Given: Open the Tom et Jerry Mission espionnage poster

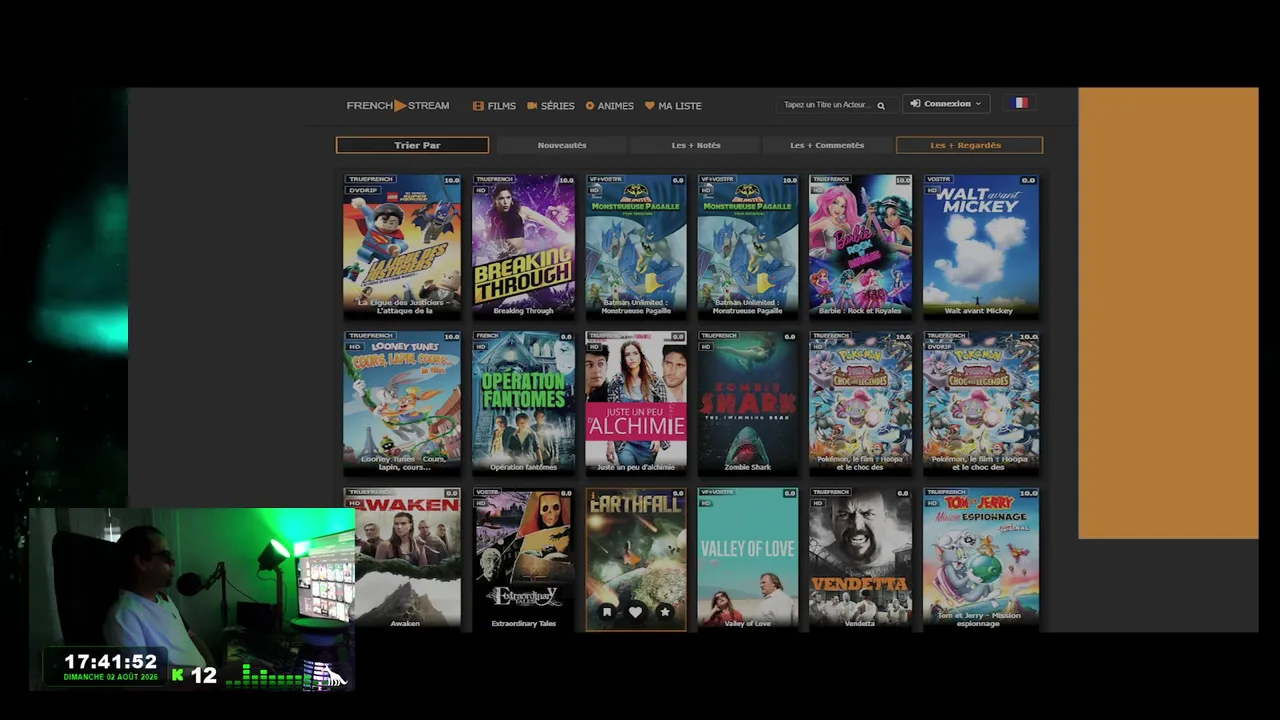Looking at the screenshot, I should pyautogui.click(x=981, y=559).
